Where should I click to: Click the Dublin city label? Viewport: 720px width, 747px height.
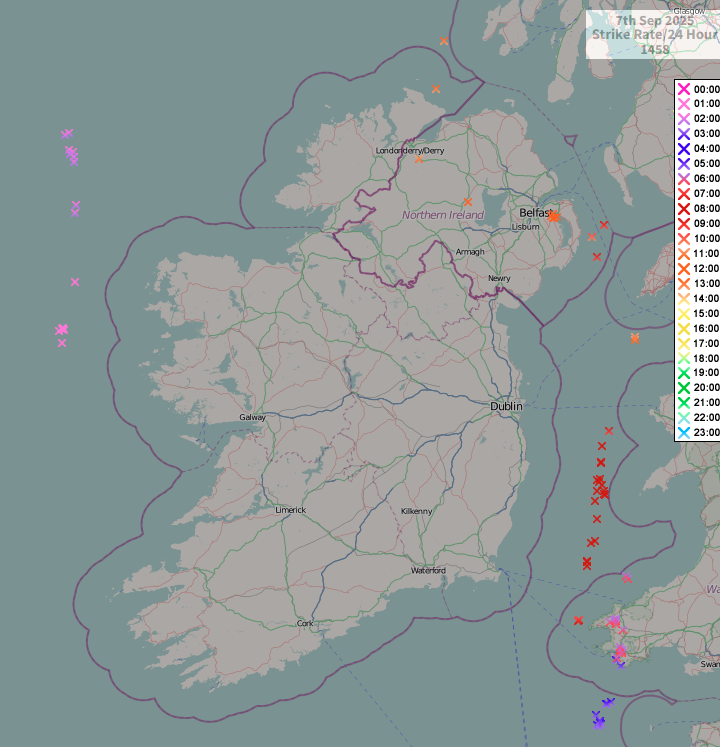506,406
